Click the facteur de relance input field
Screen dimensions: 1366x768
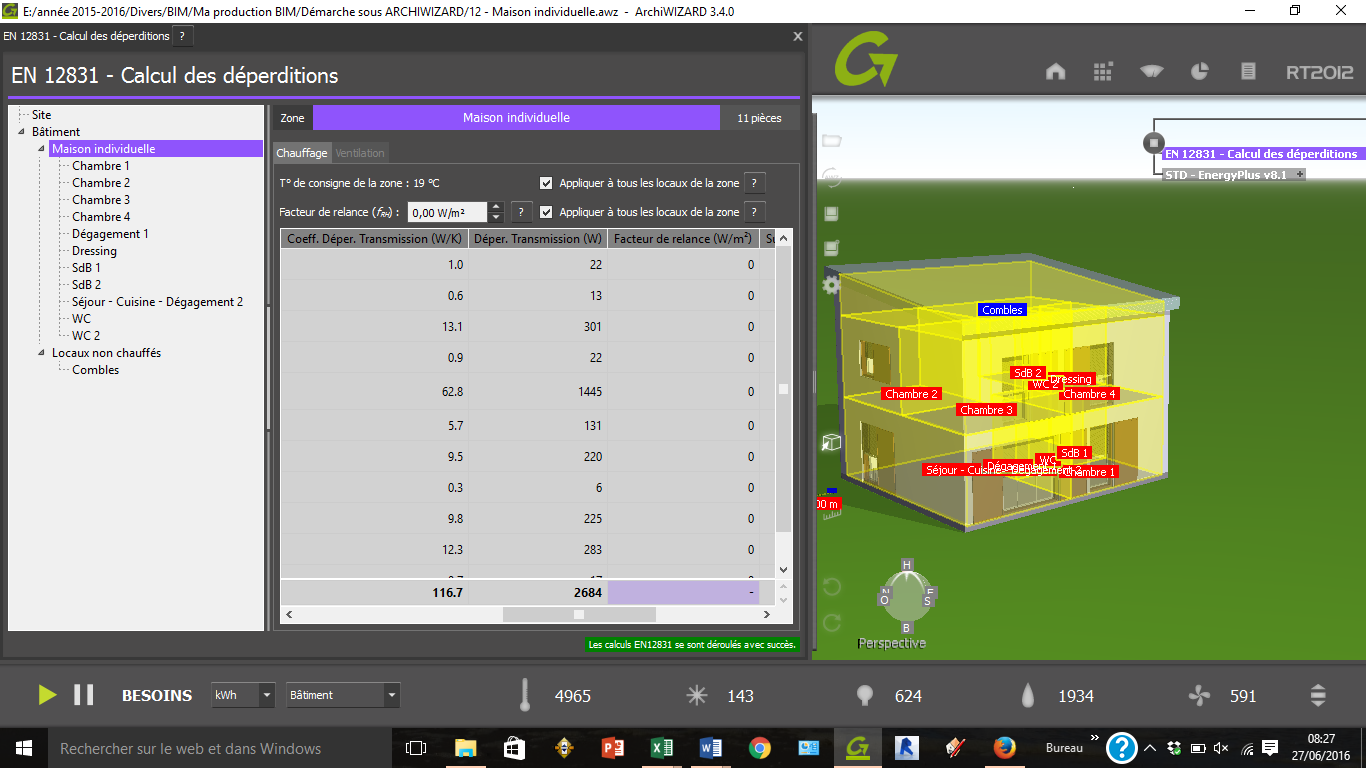448,212
